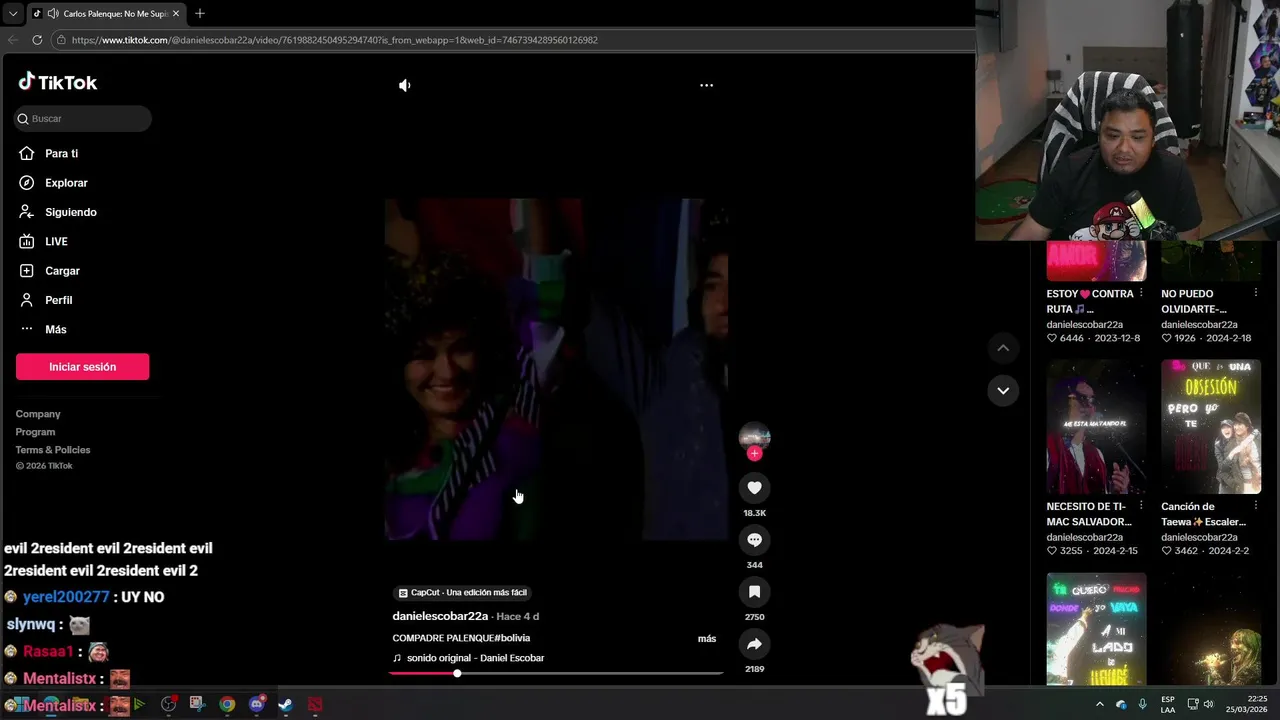1280x720 pixels.
Task: Open options for NECESITO DE TI card
Action: tap(1141, 506)
